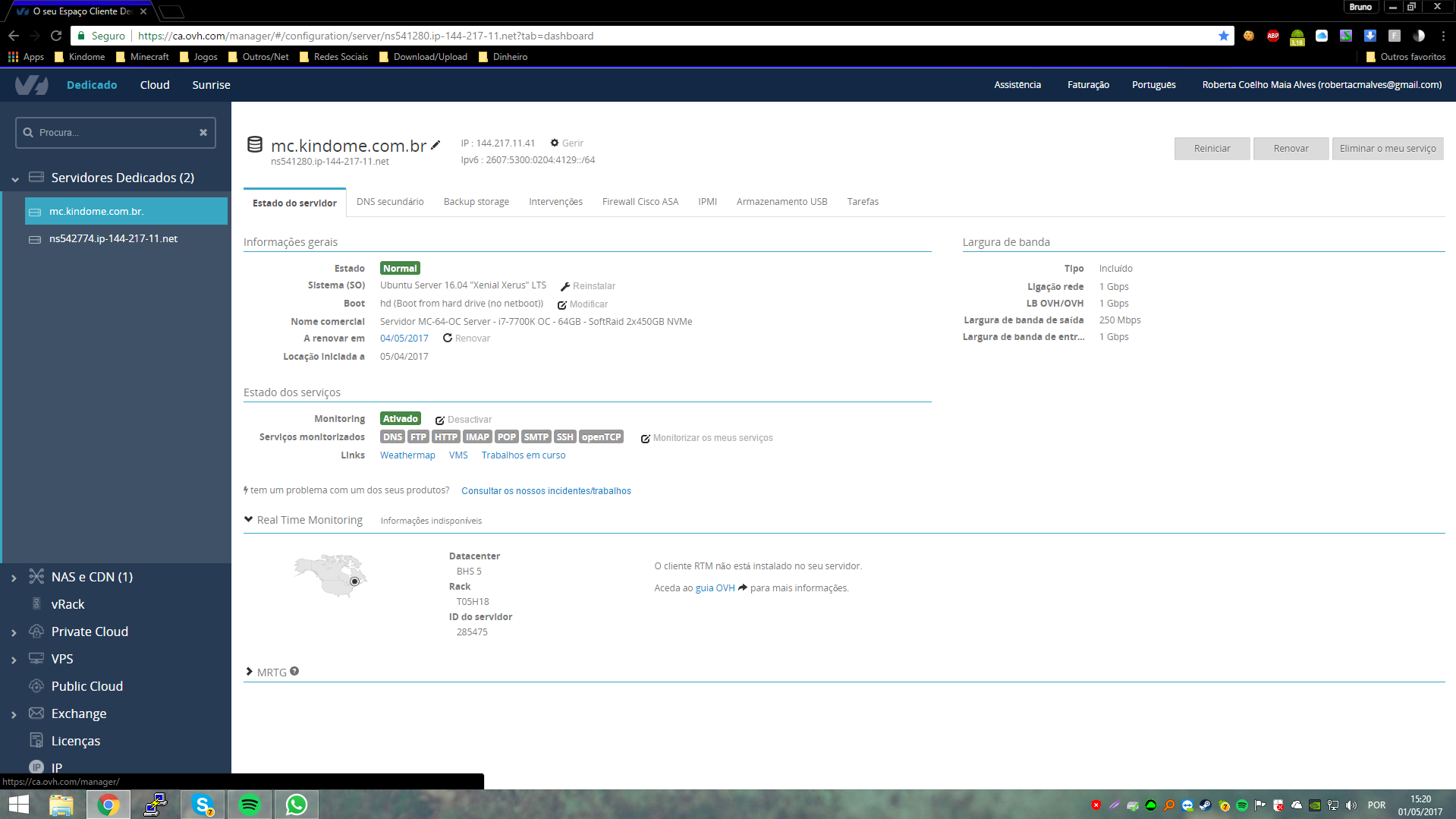Open the Firewall Cisco ASA tab
This screenshot has width=1456, height=819.
(640, 202)
